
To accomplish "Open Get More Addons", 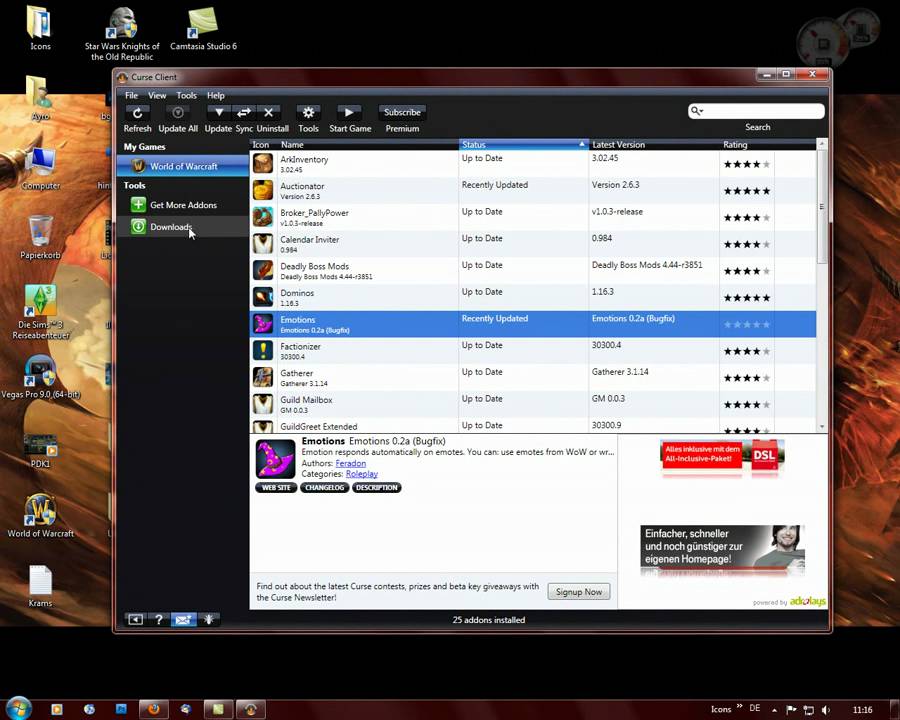I will 183,205.
